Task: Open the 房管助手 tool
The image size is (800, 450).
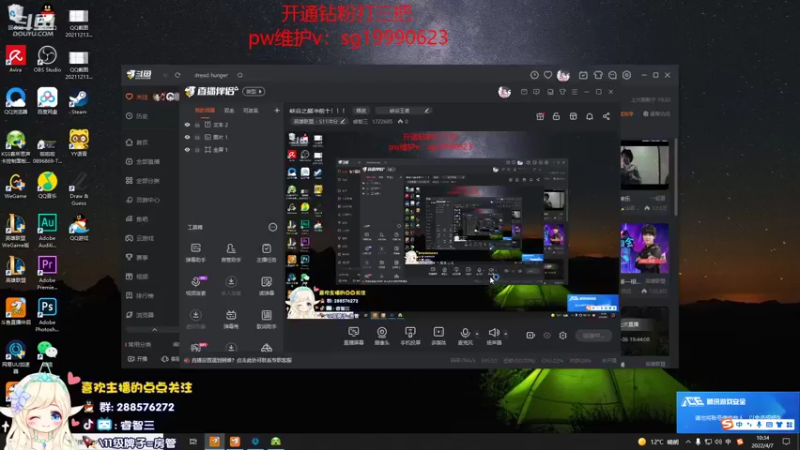Action: pos(231,253)
